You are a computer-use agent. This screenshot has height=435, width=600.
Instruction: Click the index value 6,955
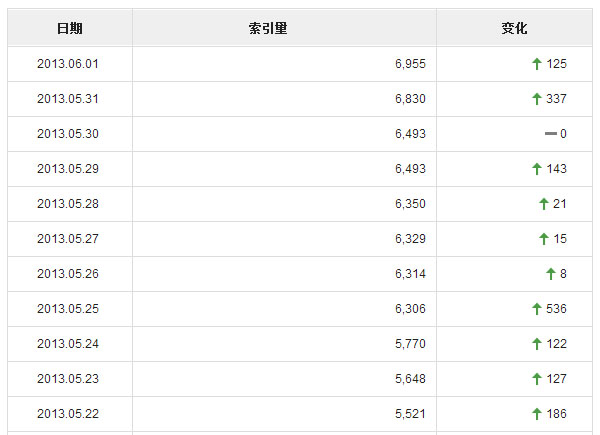click(x=410, y=64)
